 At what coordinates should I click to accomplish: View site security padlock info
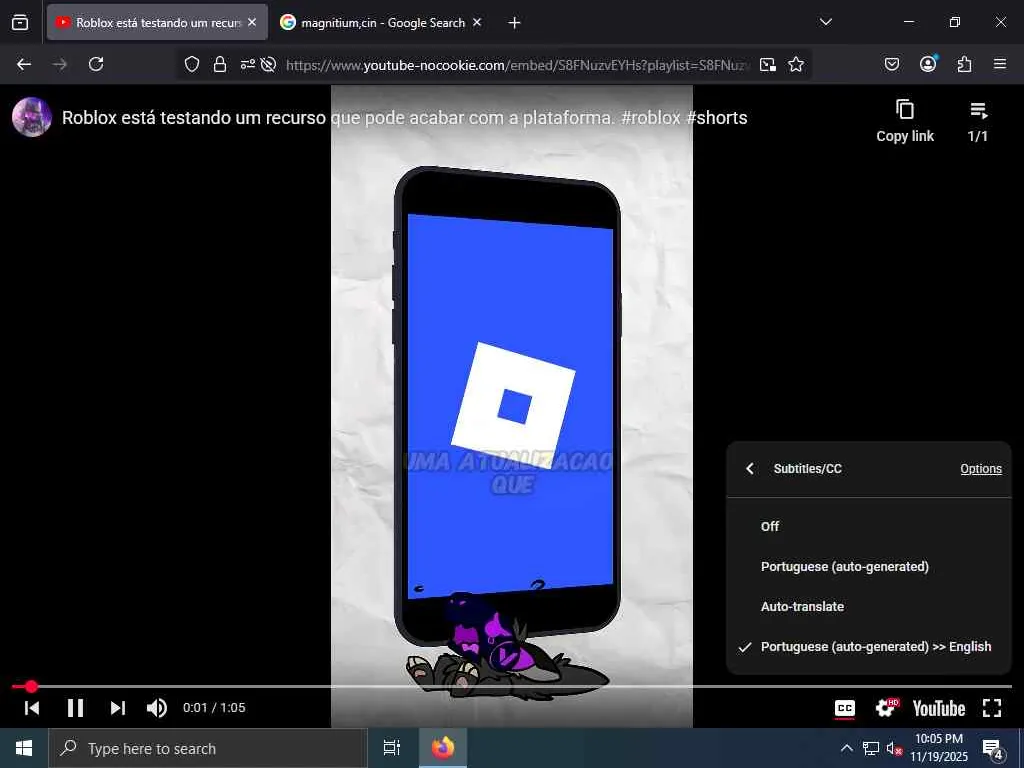pos(220,64)
